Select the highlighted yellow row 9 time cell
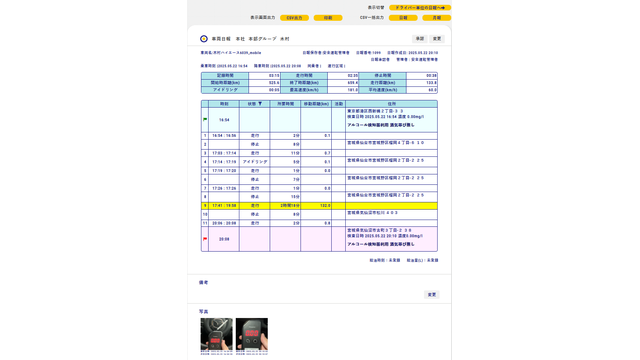This screenshot has width=640, height=360. 224,206
